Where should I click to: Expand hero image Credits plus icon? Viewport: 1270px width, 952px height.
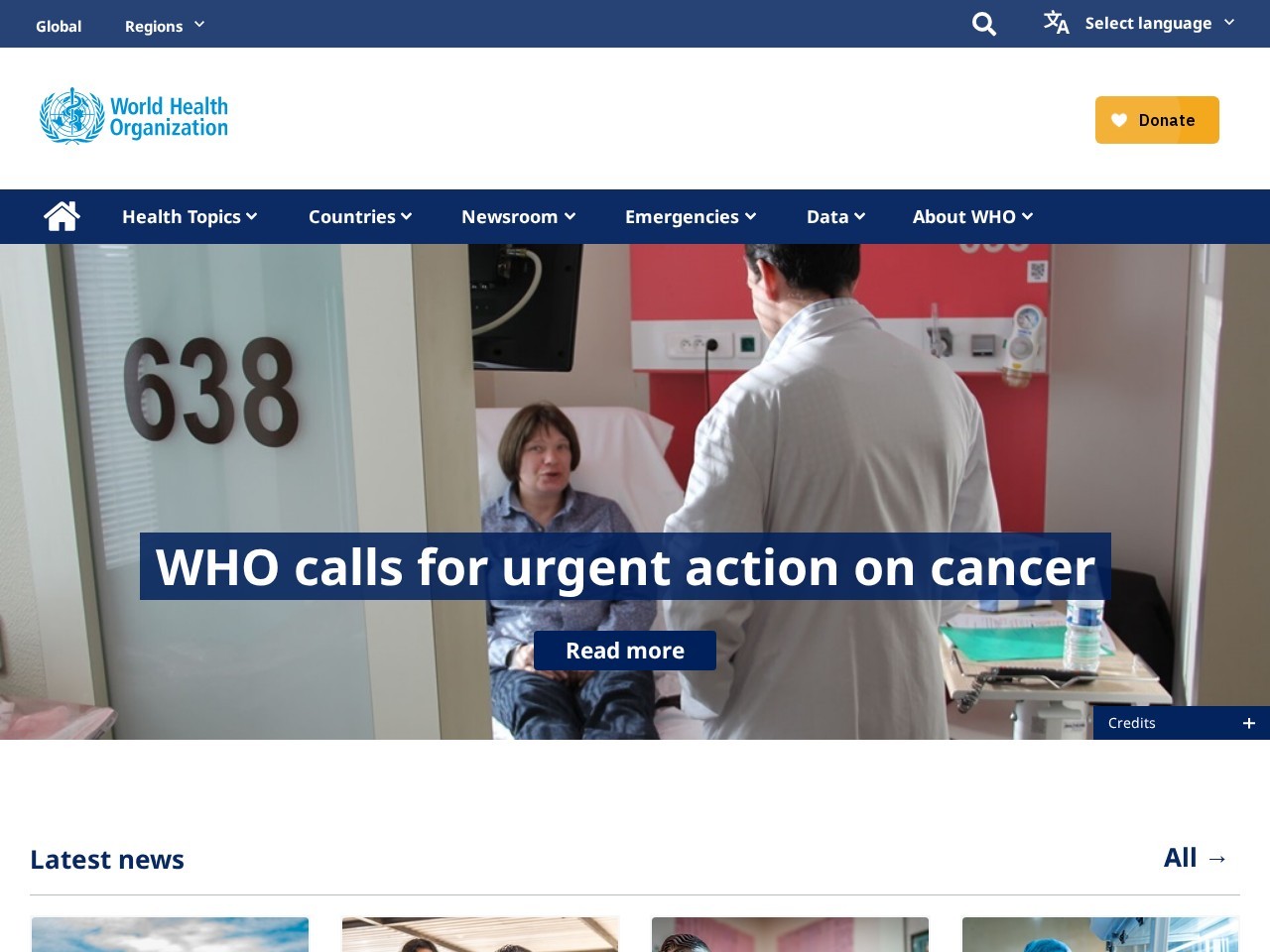[1249, 723]
